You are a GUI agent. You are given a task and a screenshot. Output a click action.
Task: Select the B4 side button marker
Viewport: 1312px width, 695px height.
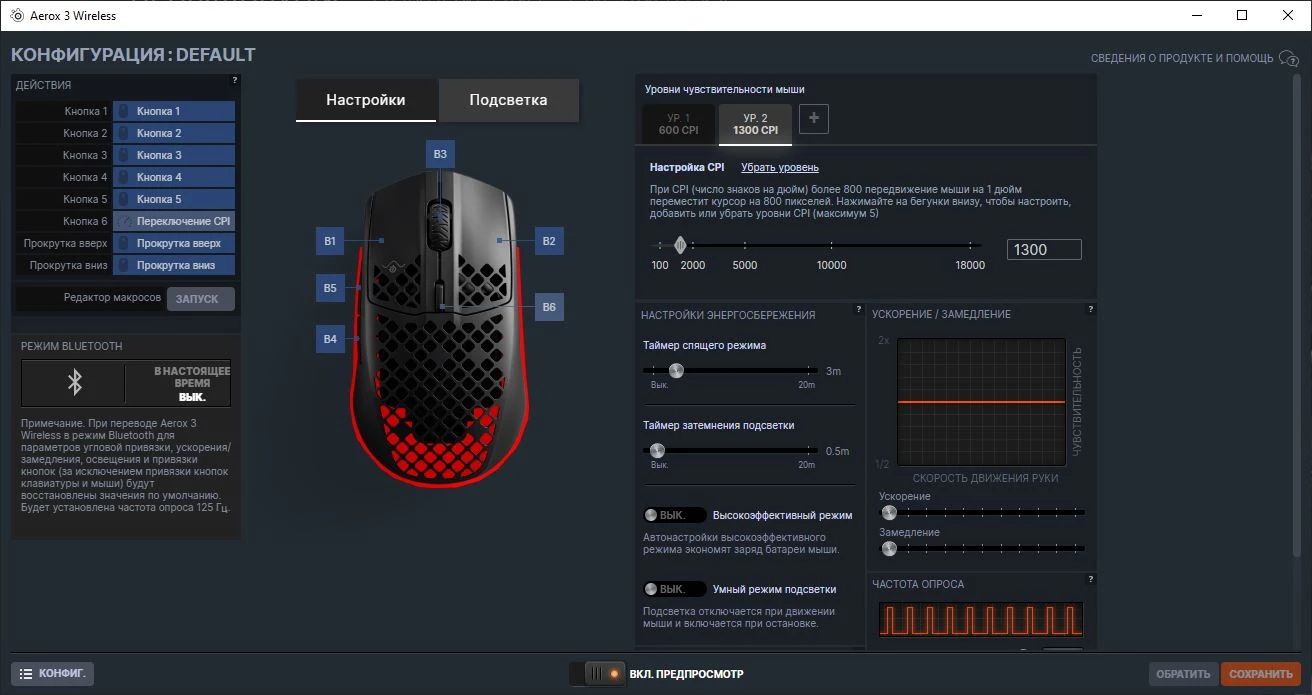[x=330, y=339]
